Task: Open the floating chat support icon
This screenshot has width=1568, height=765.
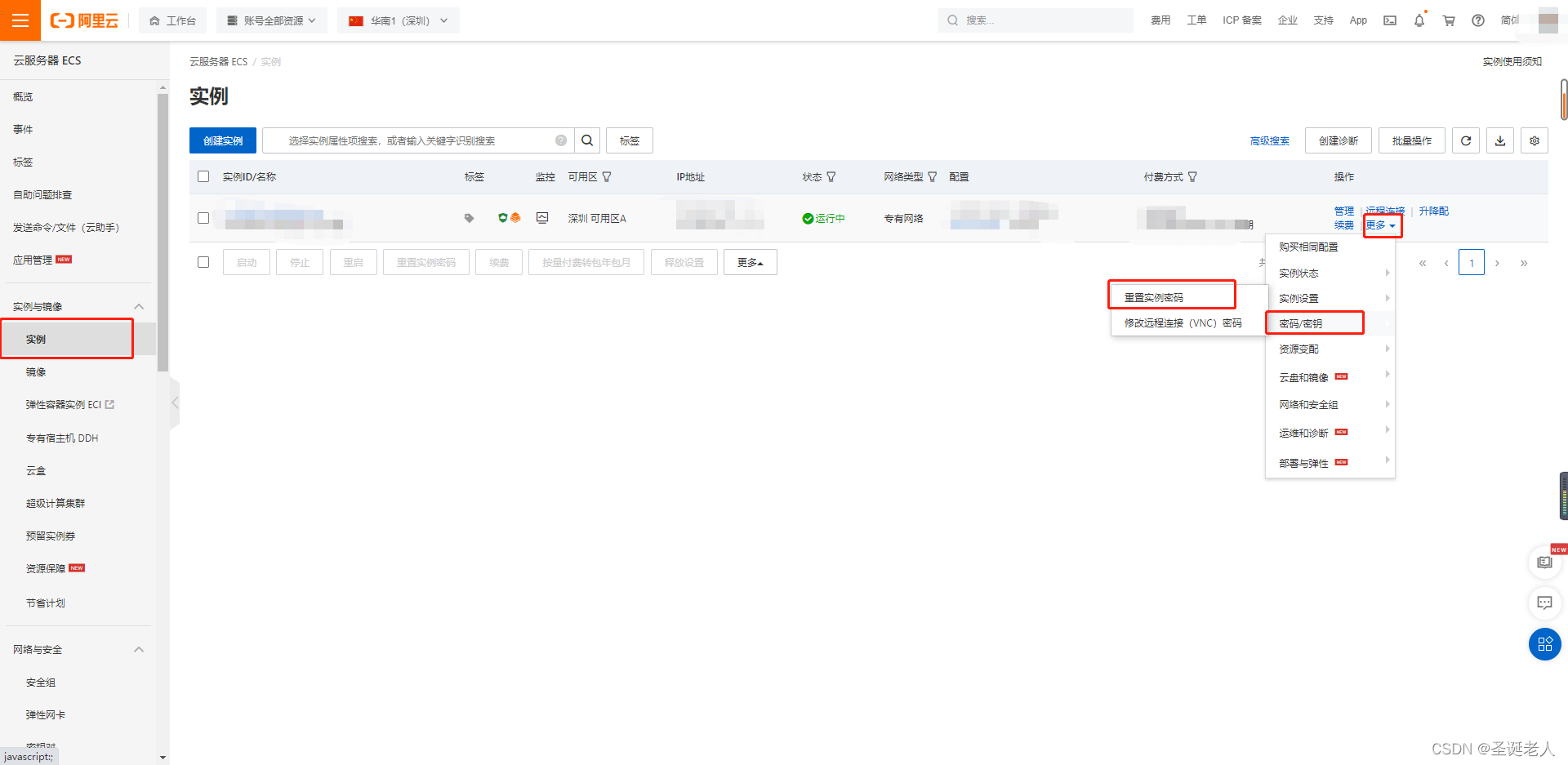Action: click(1544, 603)
